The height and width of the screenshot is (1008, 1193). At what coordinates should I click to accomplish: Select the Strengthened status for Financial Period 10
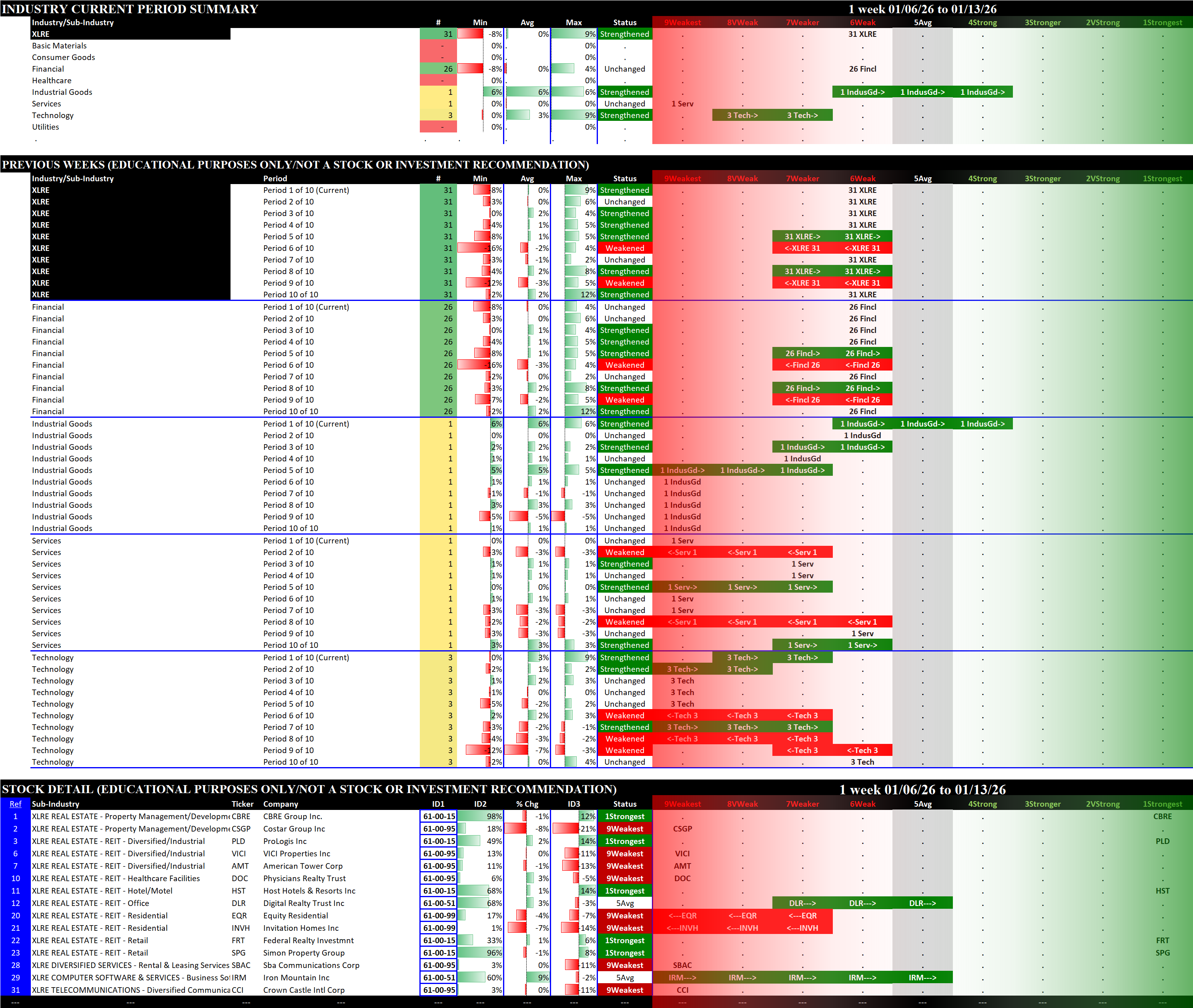[624, 411]
